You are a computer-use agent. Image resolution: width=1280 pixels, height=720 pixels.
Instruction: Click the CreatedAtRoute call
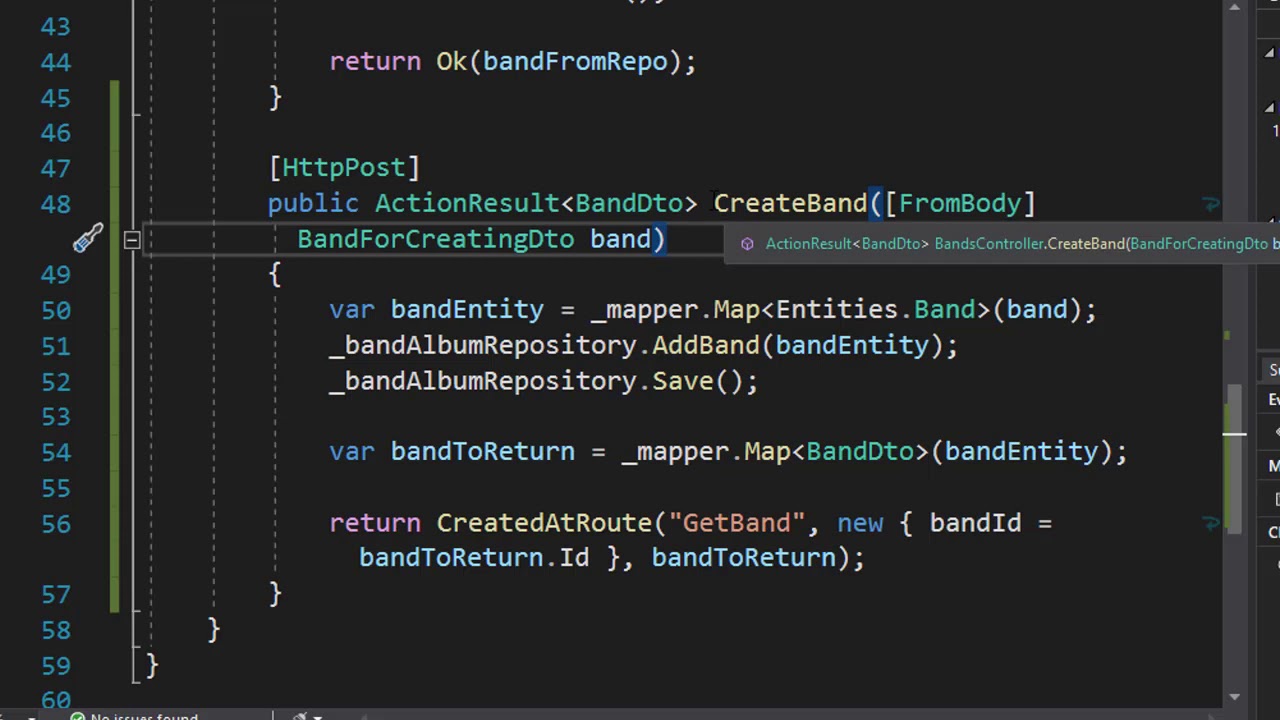tap(544, 523)
